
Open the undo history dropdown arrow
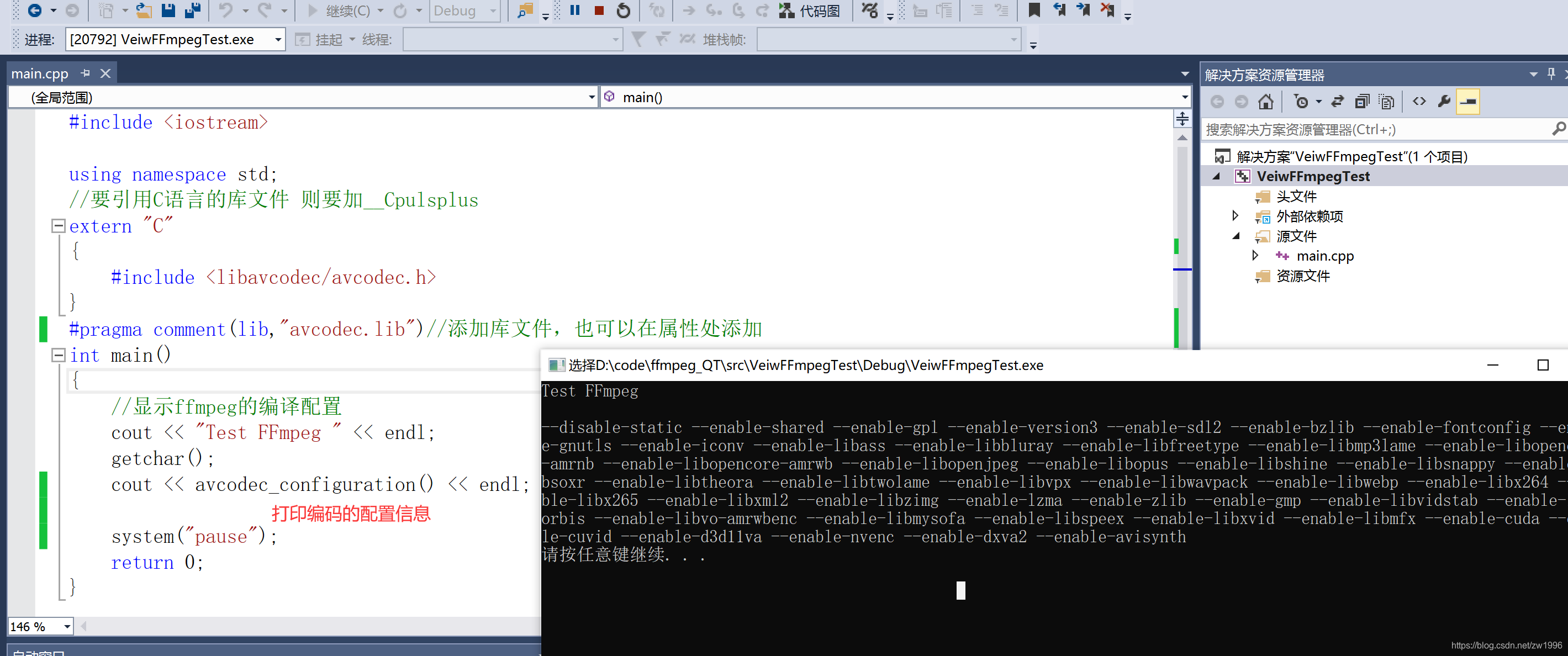(246, 11)
